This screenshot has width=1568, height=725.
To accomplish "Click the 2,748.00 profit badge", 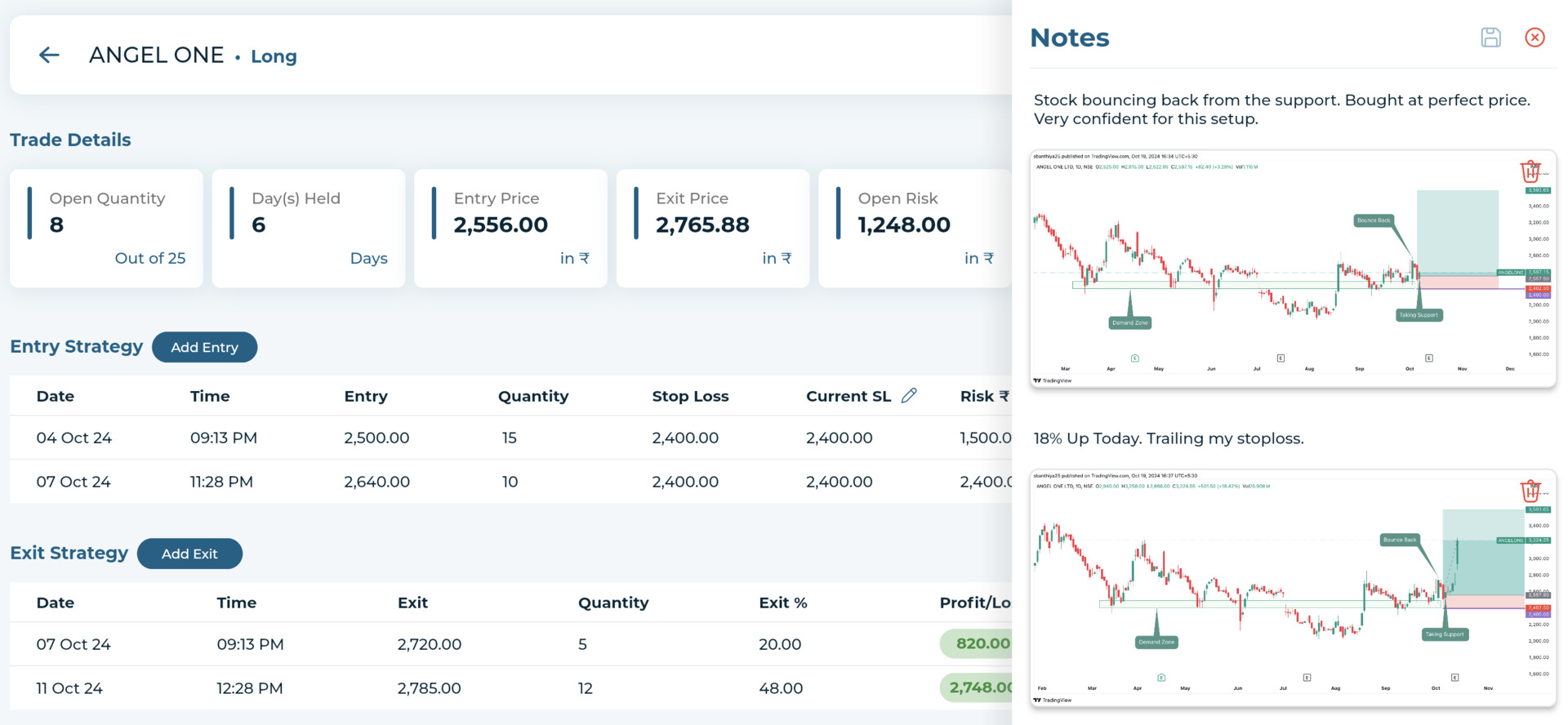I will coord(976,687).
